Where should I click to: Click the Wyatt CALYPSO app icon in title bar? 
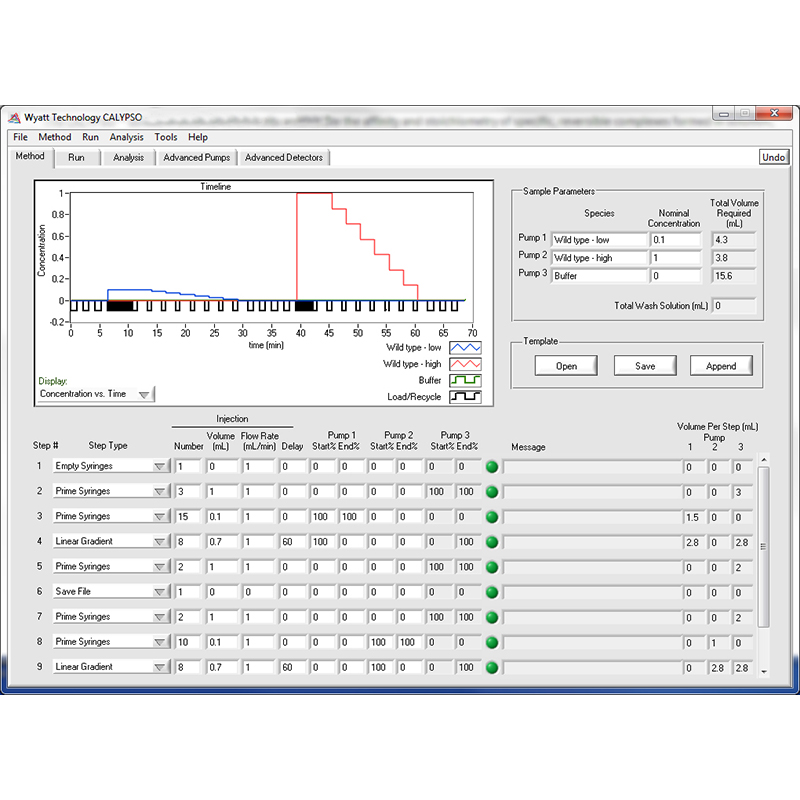click(14, 118)
